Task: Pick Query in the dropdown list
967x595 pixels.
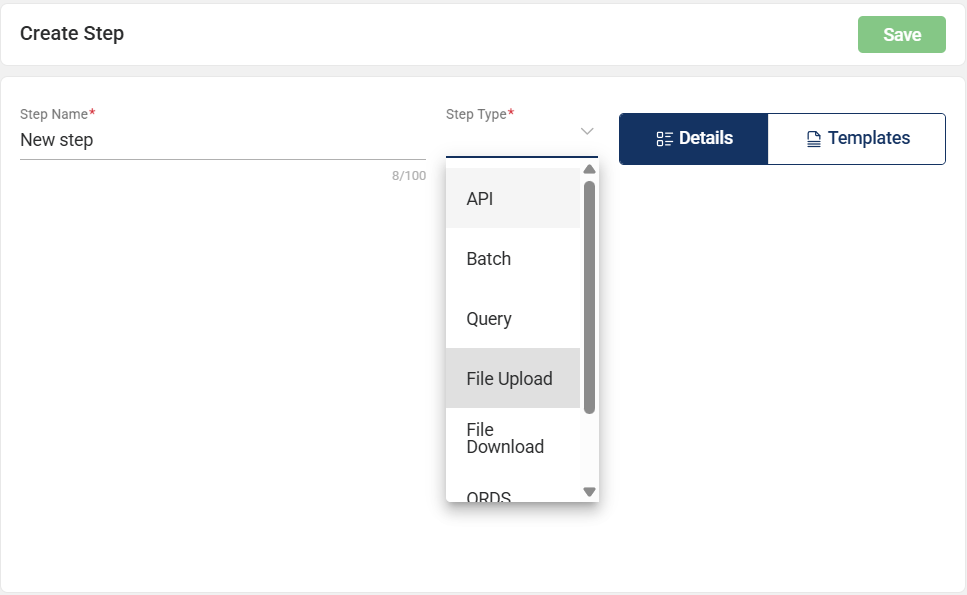Action: [x=512, y=318]
